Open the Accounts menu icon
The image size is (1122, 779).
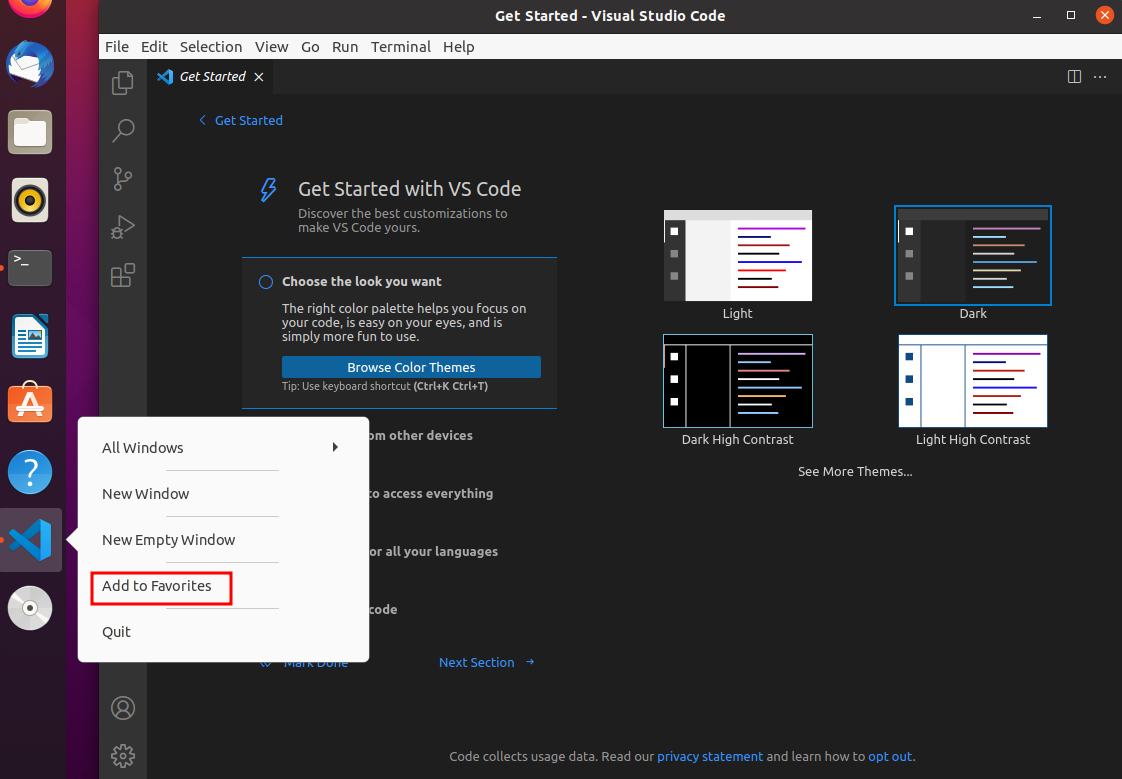tap(122, 707)
